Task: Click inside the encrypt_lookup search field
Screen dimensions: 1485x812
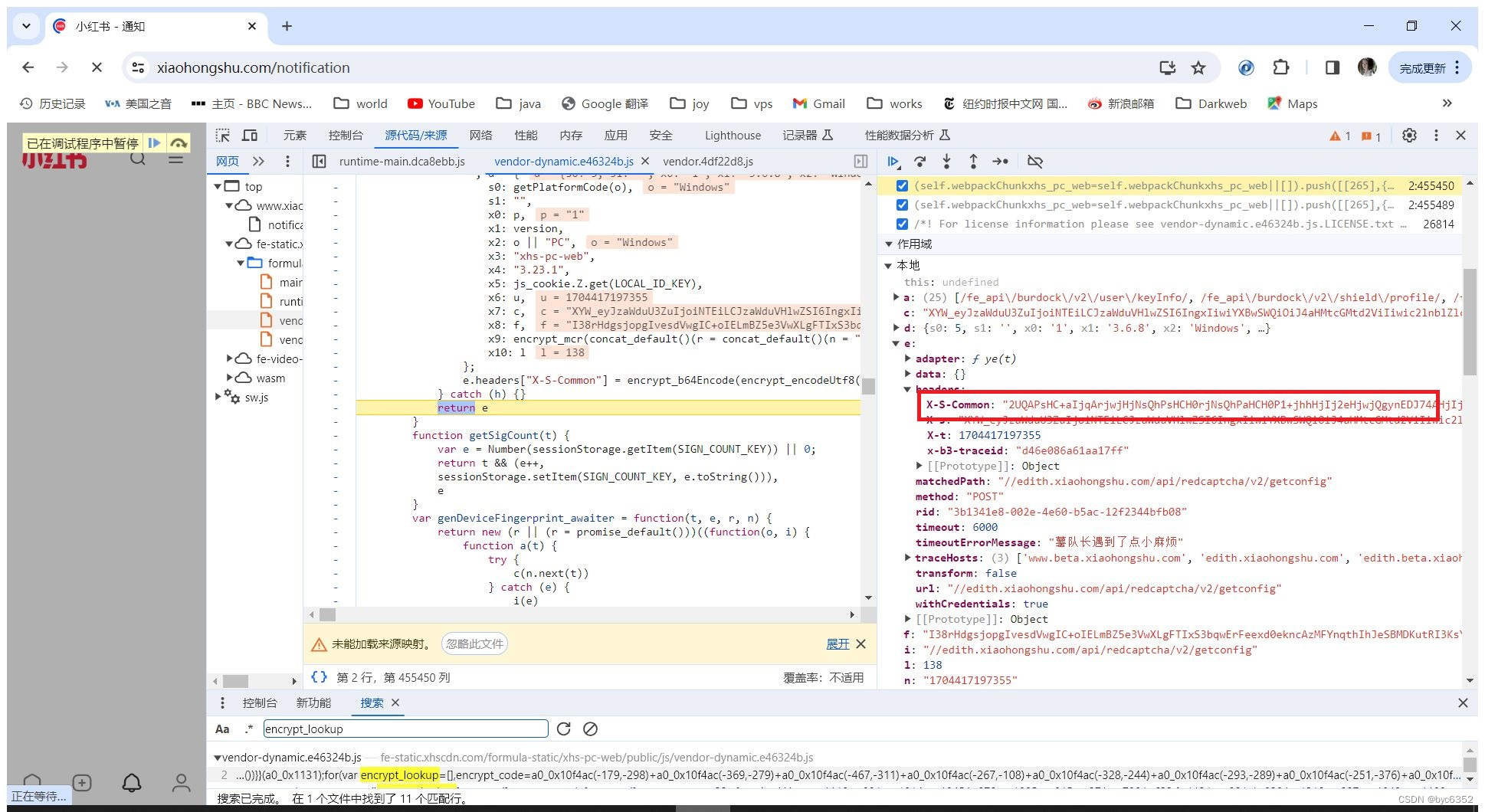Action: 406,729
